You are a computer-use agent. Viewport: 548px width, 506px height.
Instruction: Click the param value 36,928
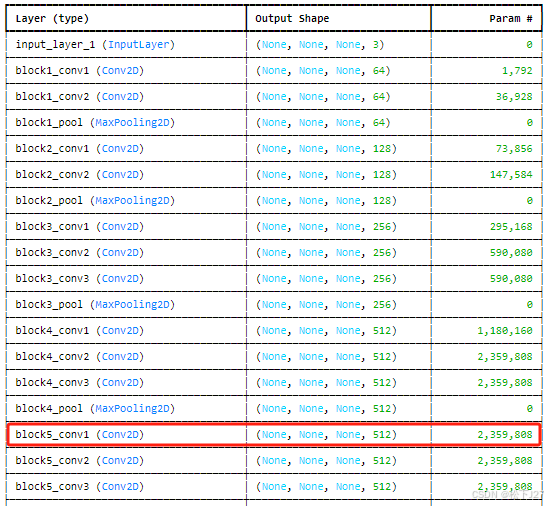pos(514,97)
